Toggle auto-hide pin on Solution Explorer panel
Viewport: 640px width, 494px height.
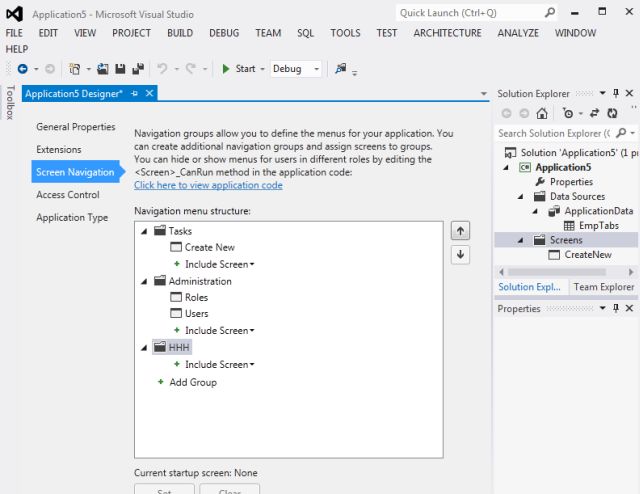[x=614, y=93]
